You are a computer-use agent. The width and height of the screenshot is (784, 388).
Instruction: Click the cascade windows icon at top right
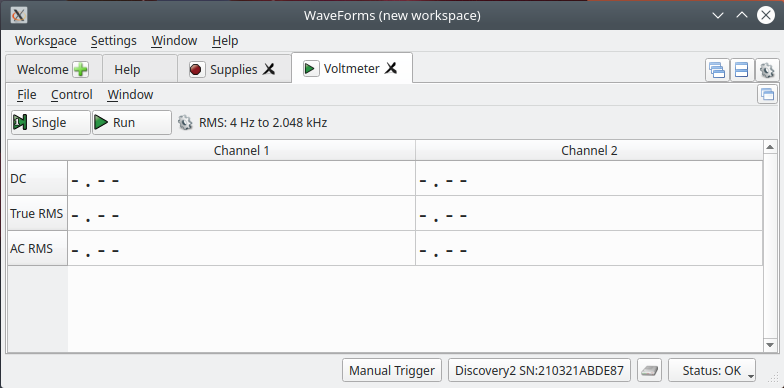717,70
